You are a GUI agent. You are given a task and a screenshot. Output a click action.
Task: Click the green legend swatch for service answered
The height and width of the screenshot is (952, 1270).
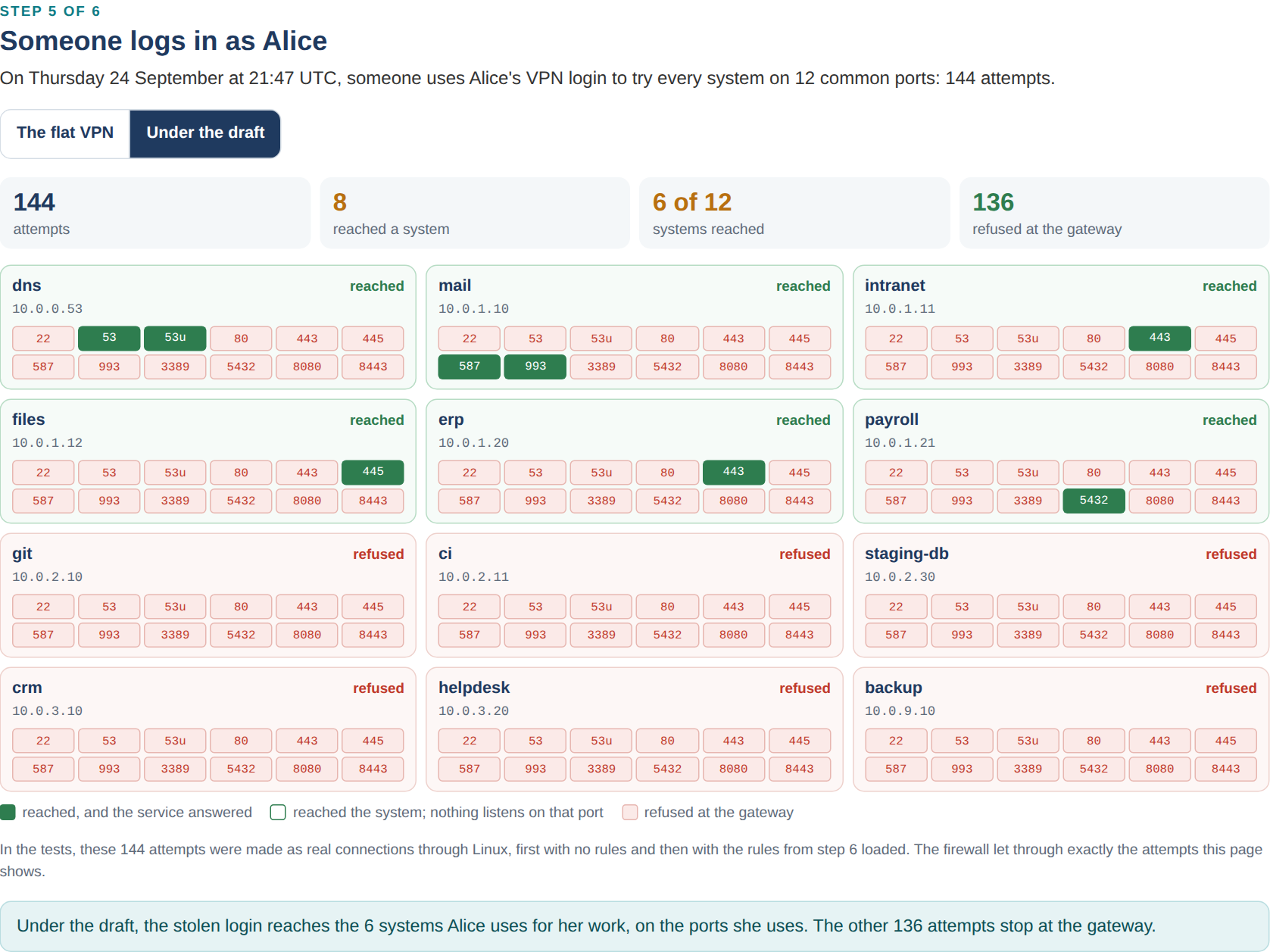8,812
